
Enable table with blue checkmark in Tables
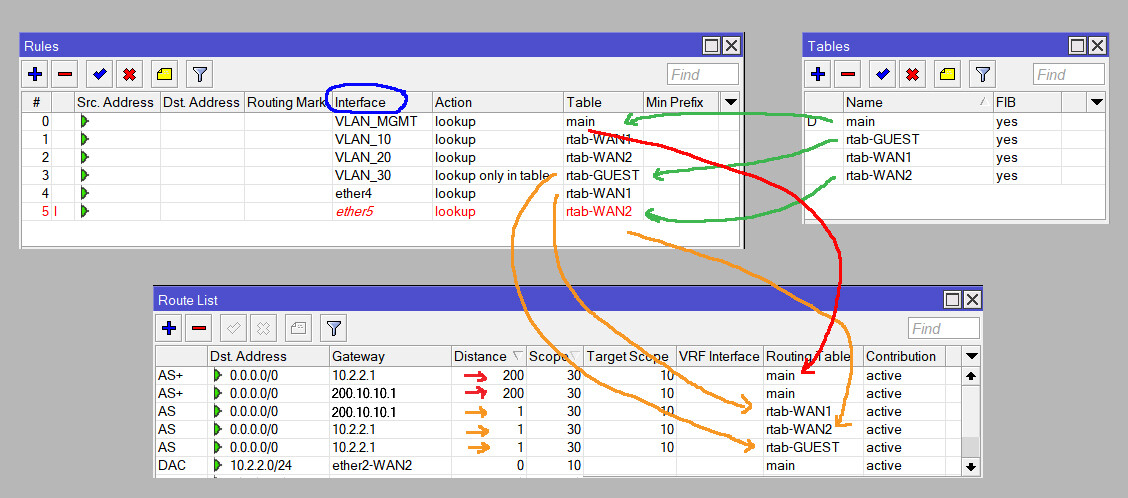(x=883, y=74)
